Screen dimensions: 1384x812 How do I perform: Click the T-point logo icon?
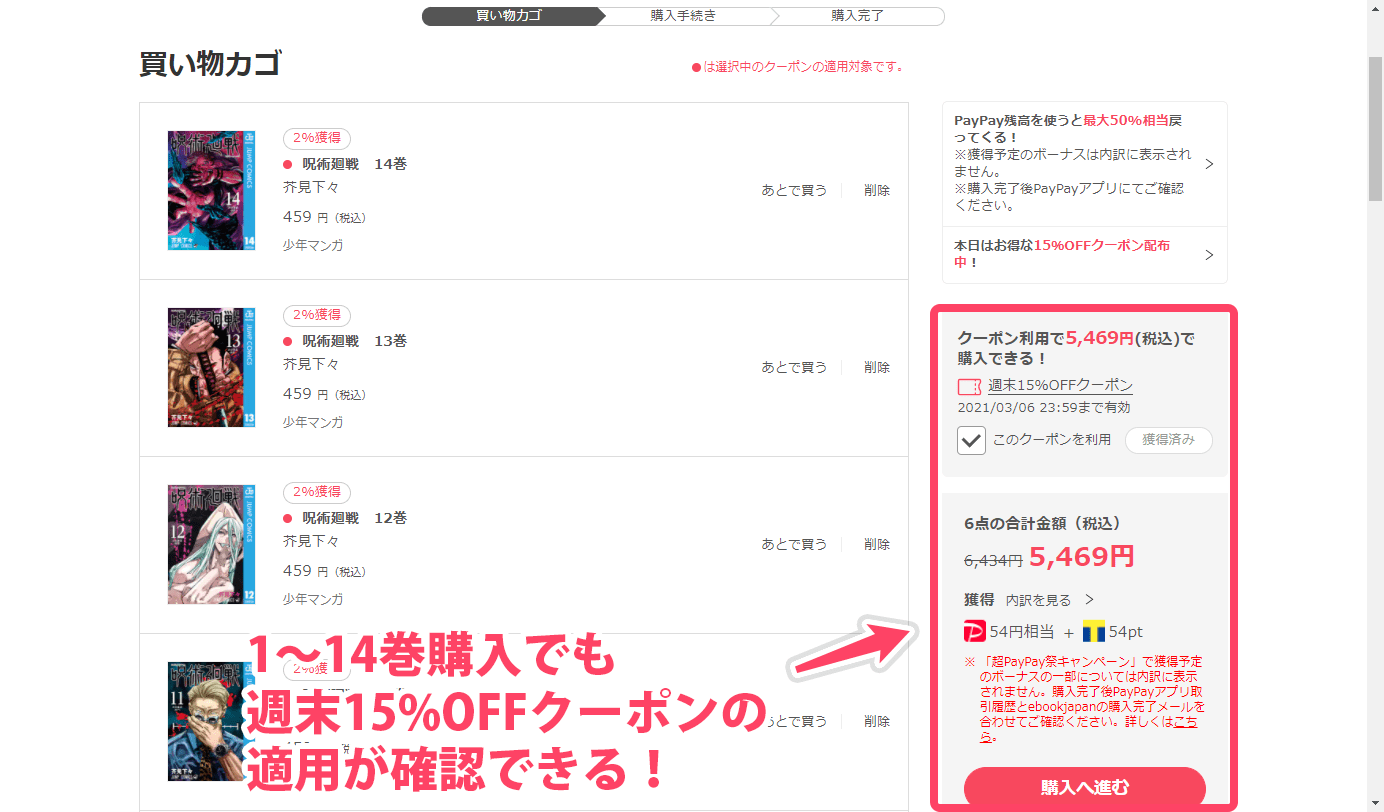[1094, 632]
